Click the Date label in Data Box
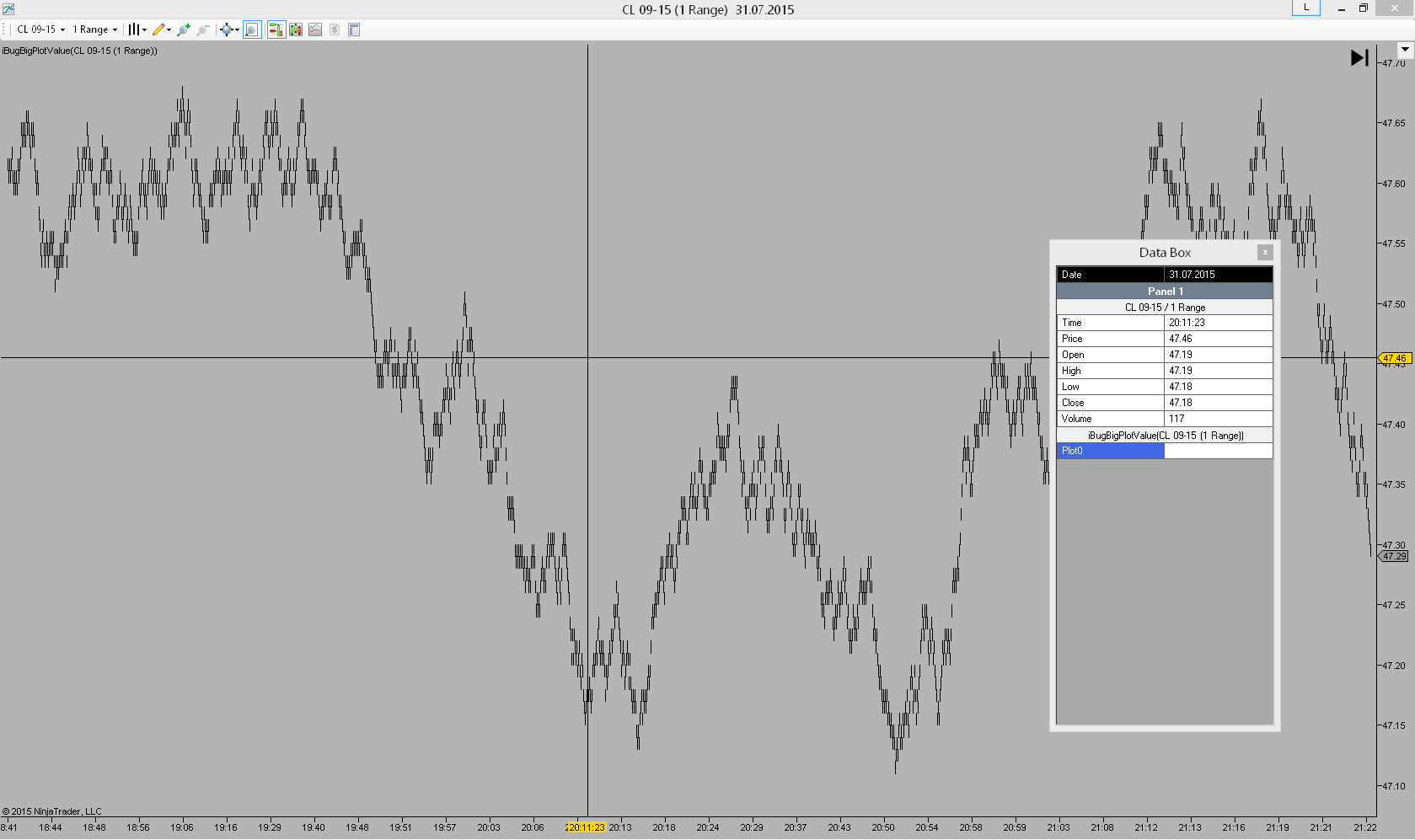This screenshot has width=1415, height=840. tap(1071, 275)
